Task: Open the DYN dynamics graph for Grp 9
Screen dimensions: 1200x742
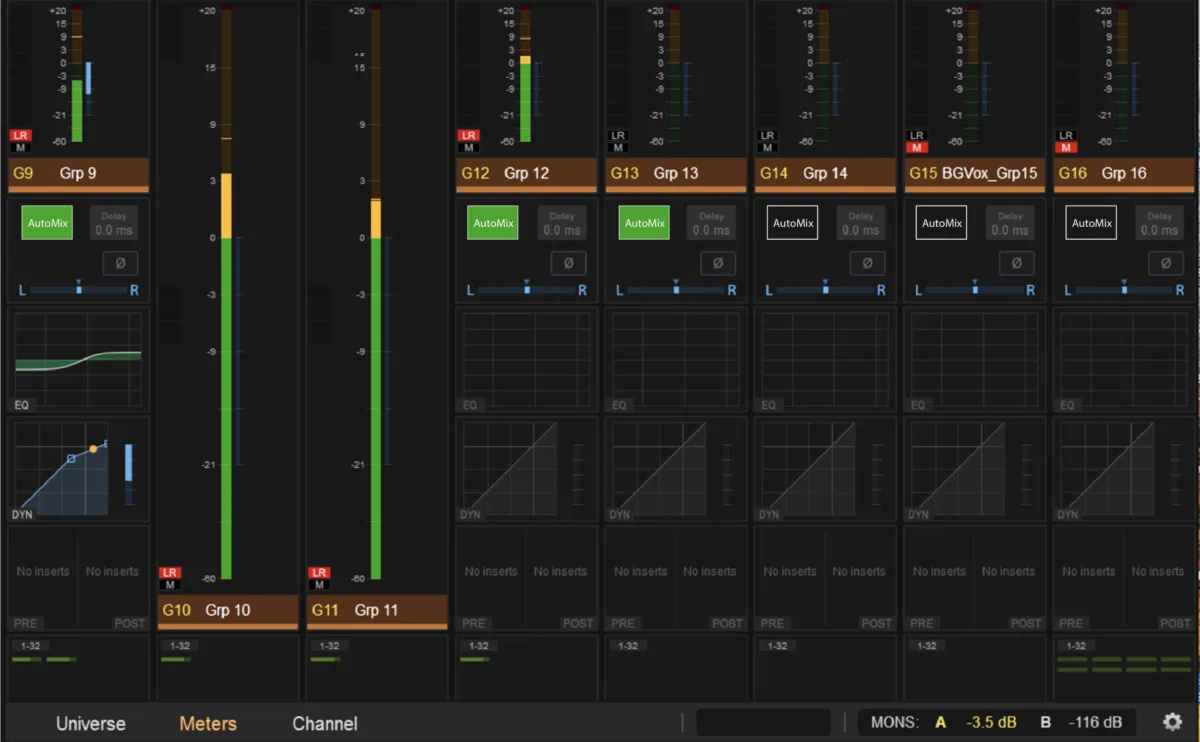Action: click(x=78, y=470)
